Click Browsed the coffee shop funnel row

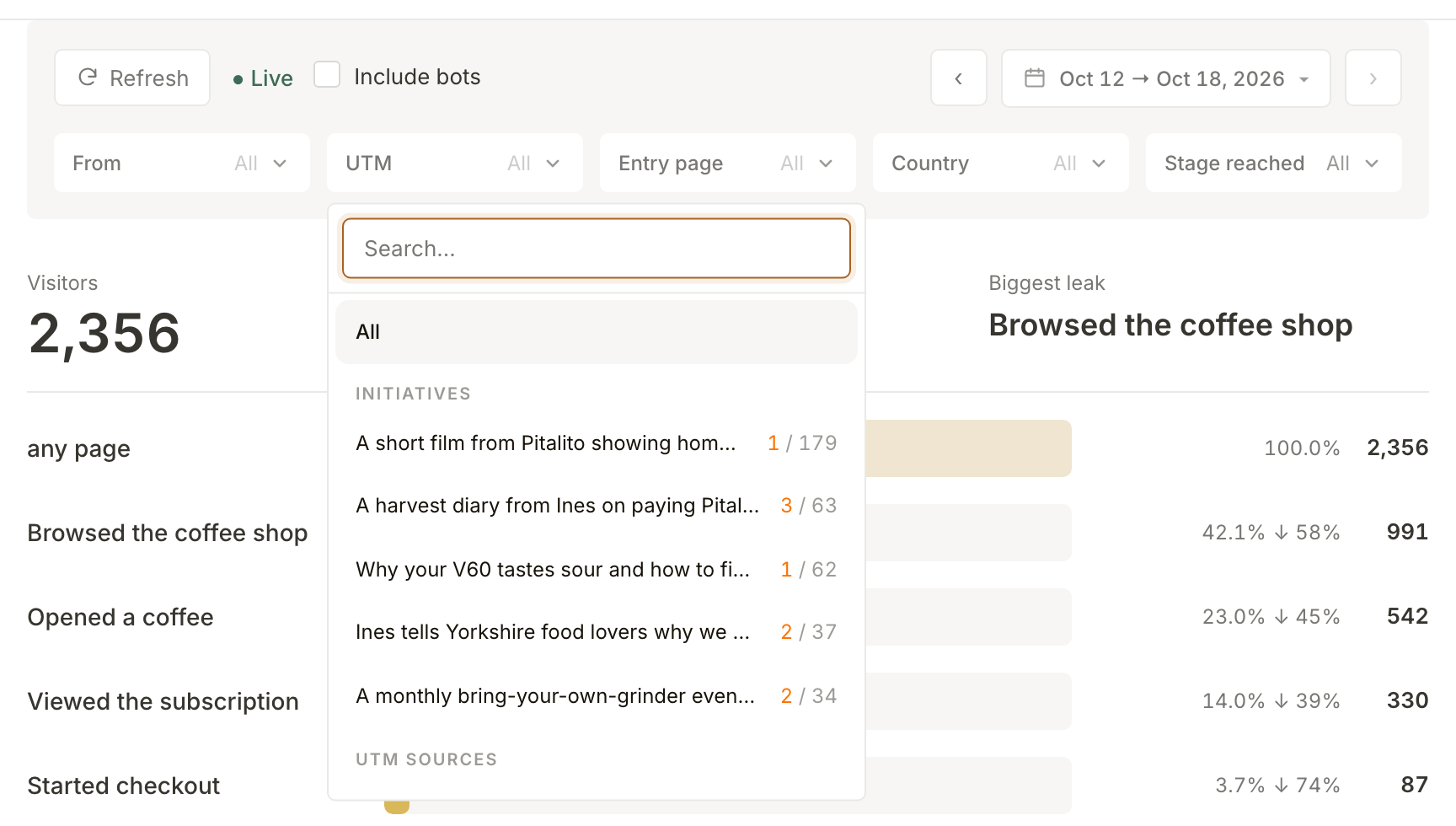click(x=168, y=533)
